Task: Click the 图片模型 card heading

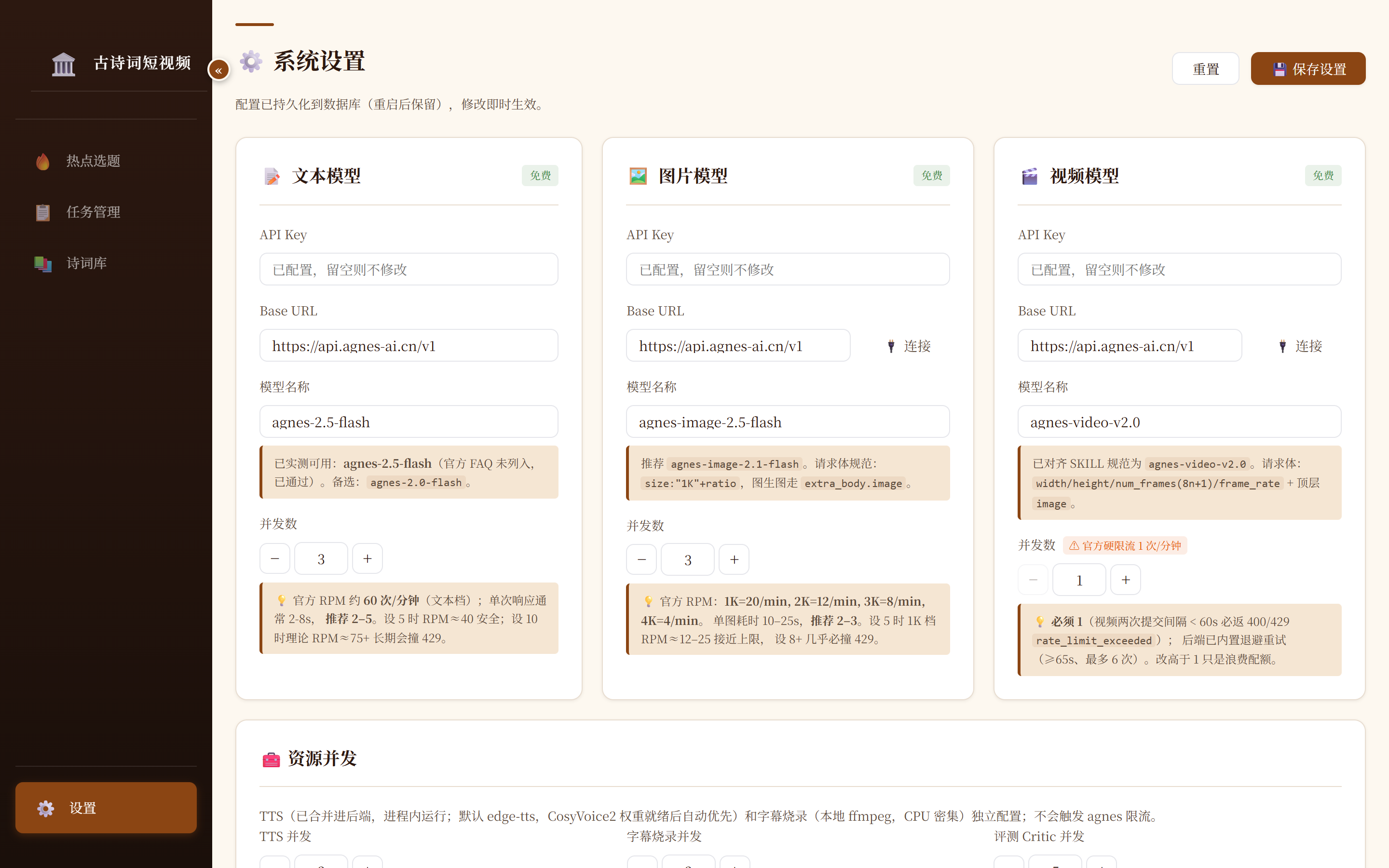Action: 693,176
